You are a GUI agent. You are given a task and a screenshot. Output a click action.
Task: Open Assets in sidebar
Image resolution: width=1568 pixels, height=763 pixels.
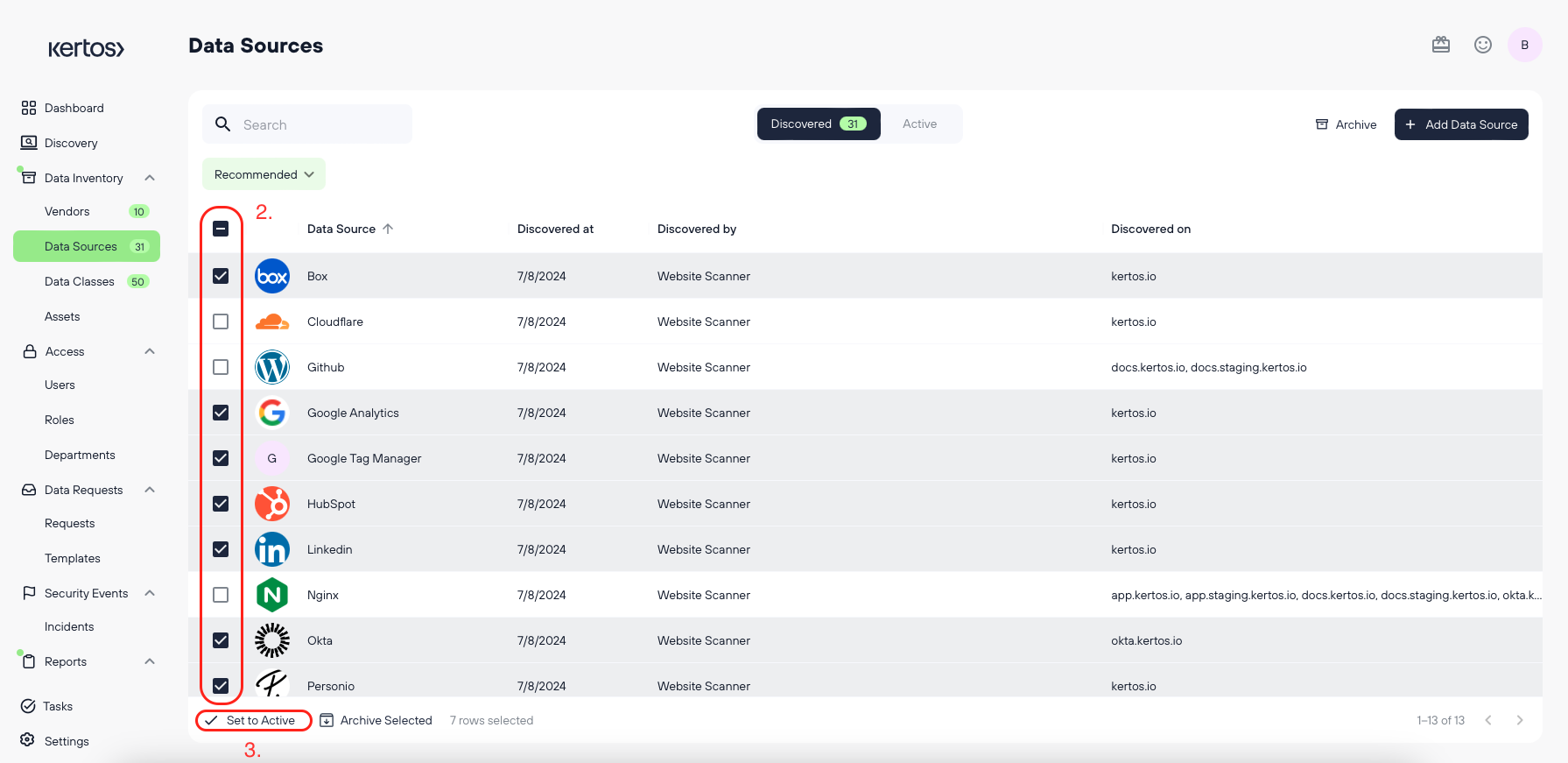[x=62, y=316]
